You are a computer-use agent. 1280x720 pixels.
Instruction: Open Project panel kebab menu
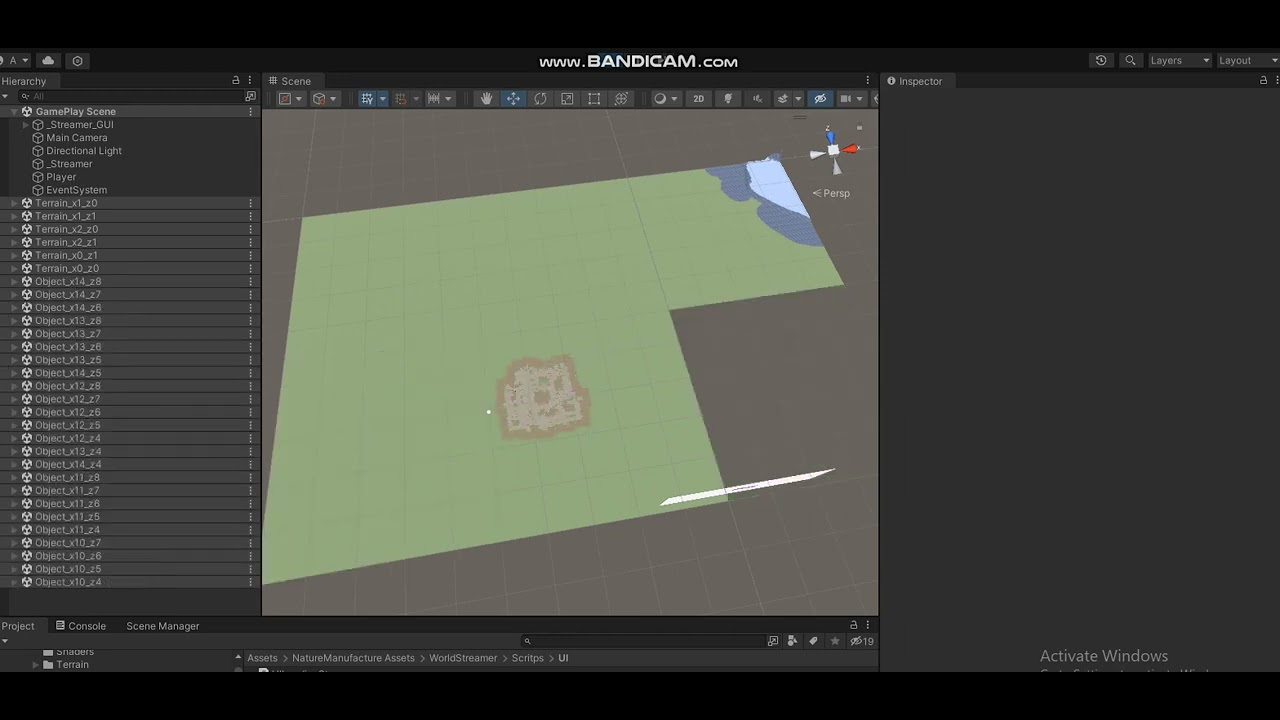click(x=867, y=625)
